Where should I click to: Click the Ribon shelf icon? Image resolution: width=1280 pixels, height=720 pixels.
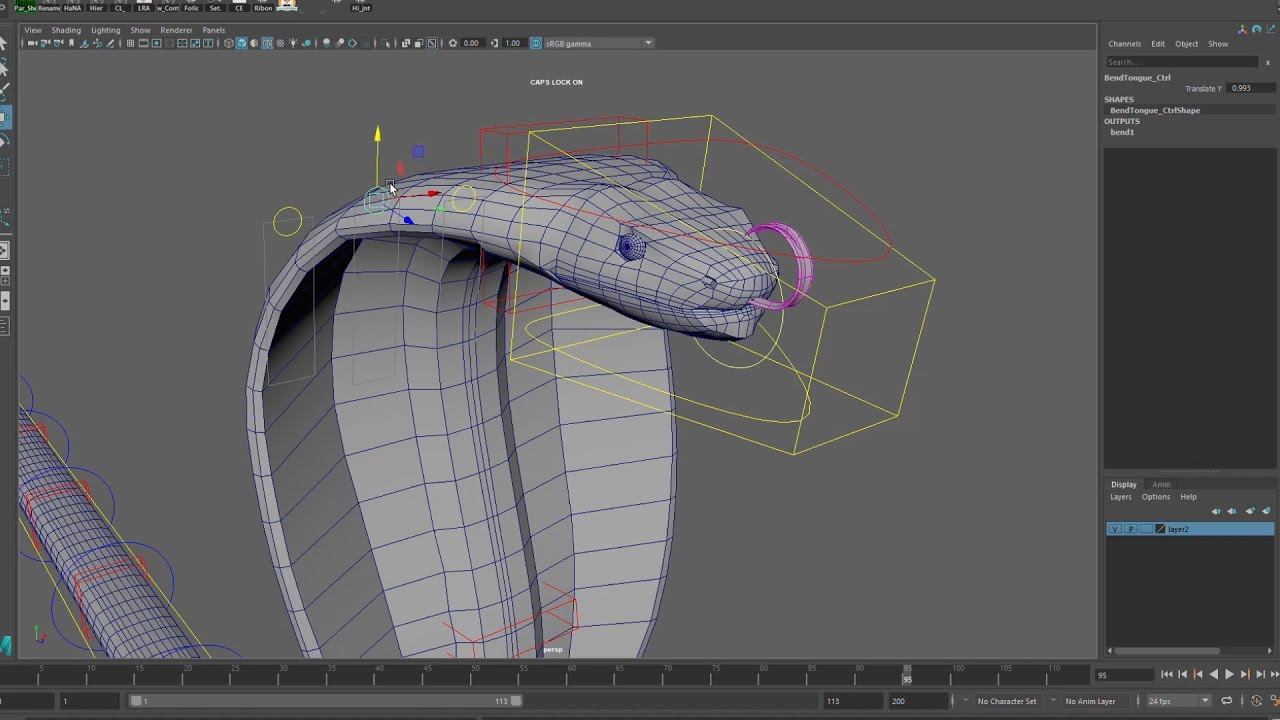263,7
